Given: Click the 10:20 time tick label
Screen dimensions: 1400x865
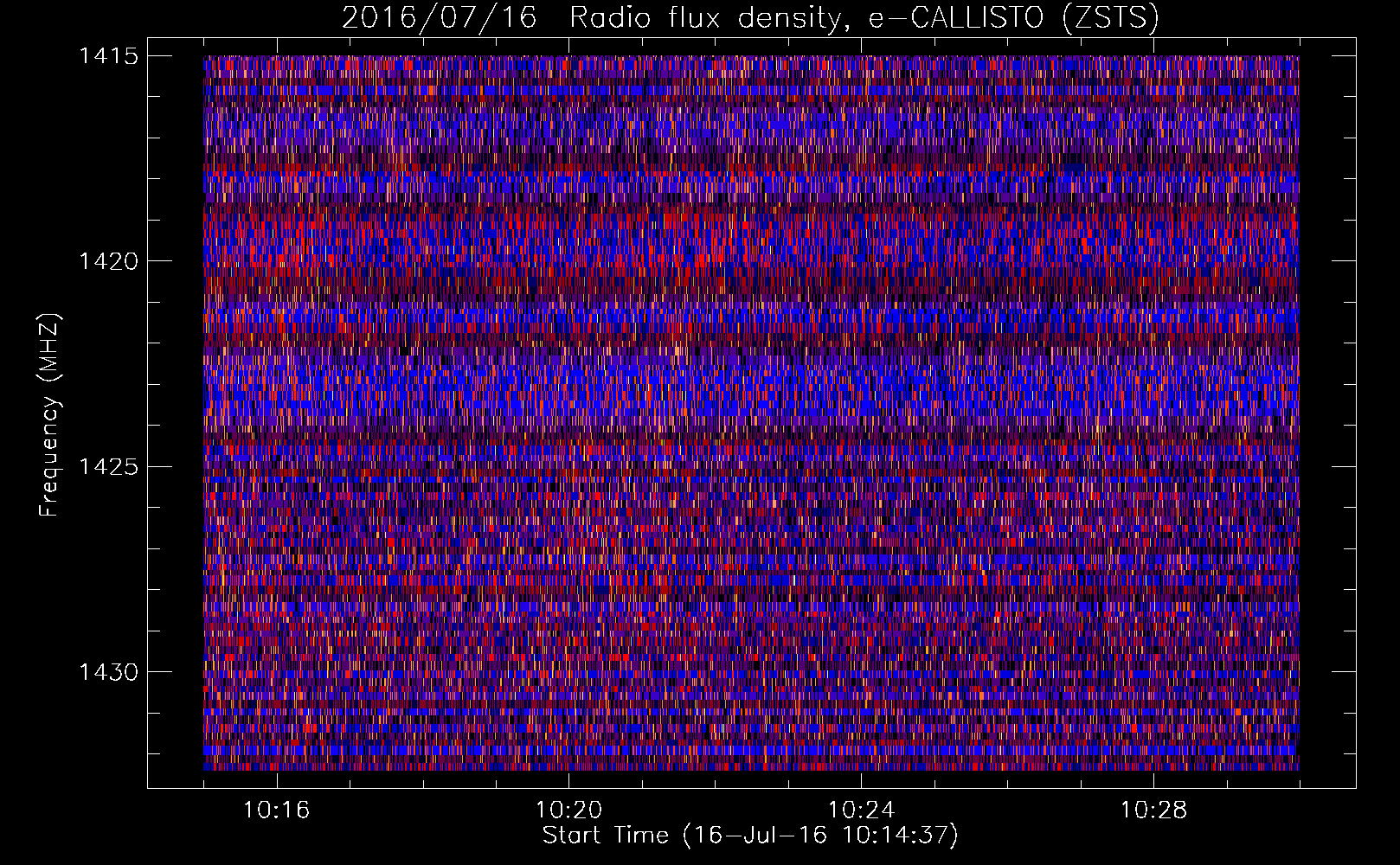Looking at the screenshot, I should click(569, 810).
